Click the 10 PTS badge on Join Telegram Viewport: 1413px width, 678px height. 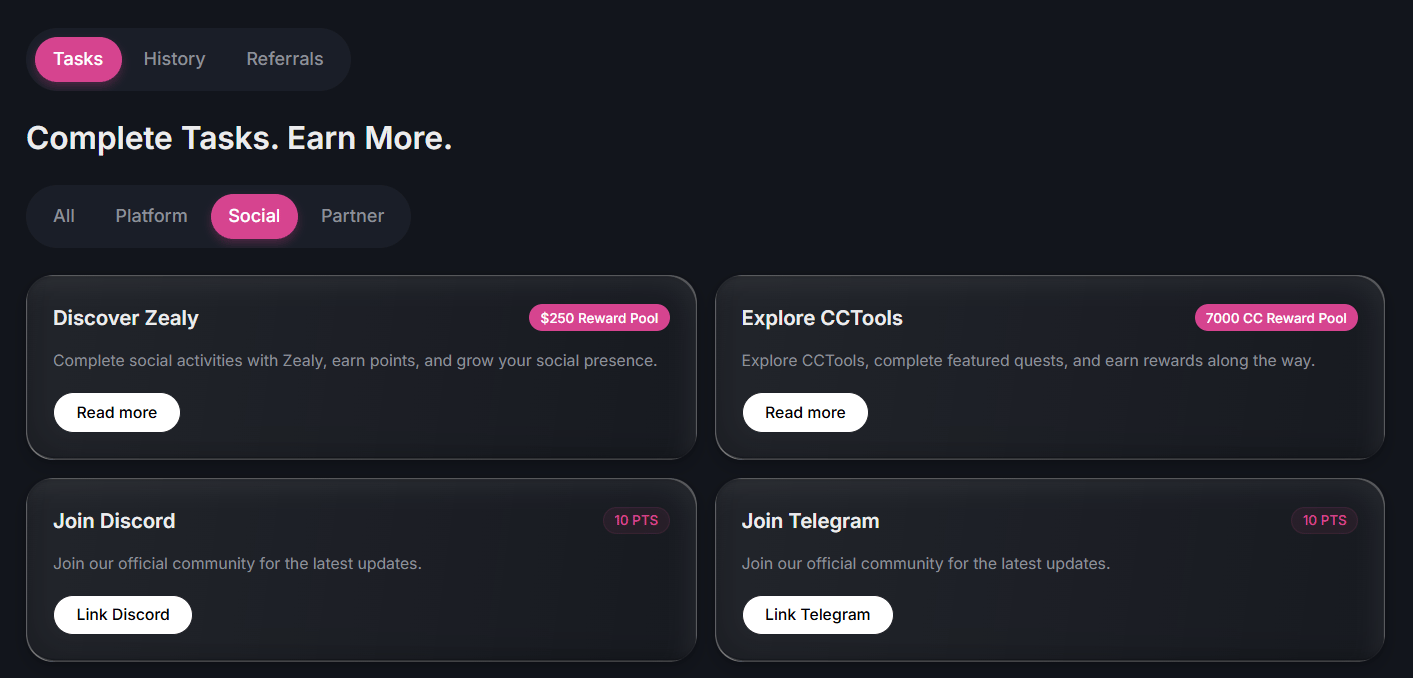pyautogui.click(x=1324, y=520)
